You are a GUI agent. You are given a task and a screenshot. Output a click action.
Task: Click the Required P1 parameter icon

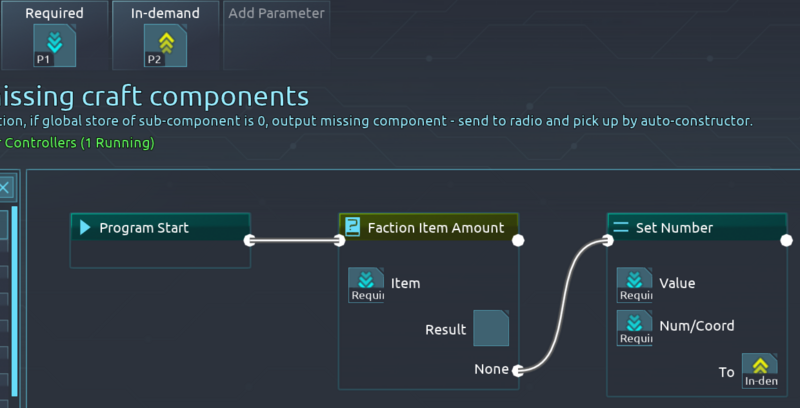[x=54, y=46]
